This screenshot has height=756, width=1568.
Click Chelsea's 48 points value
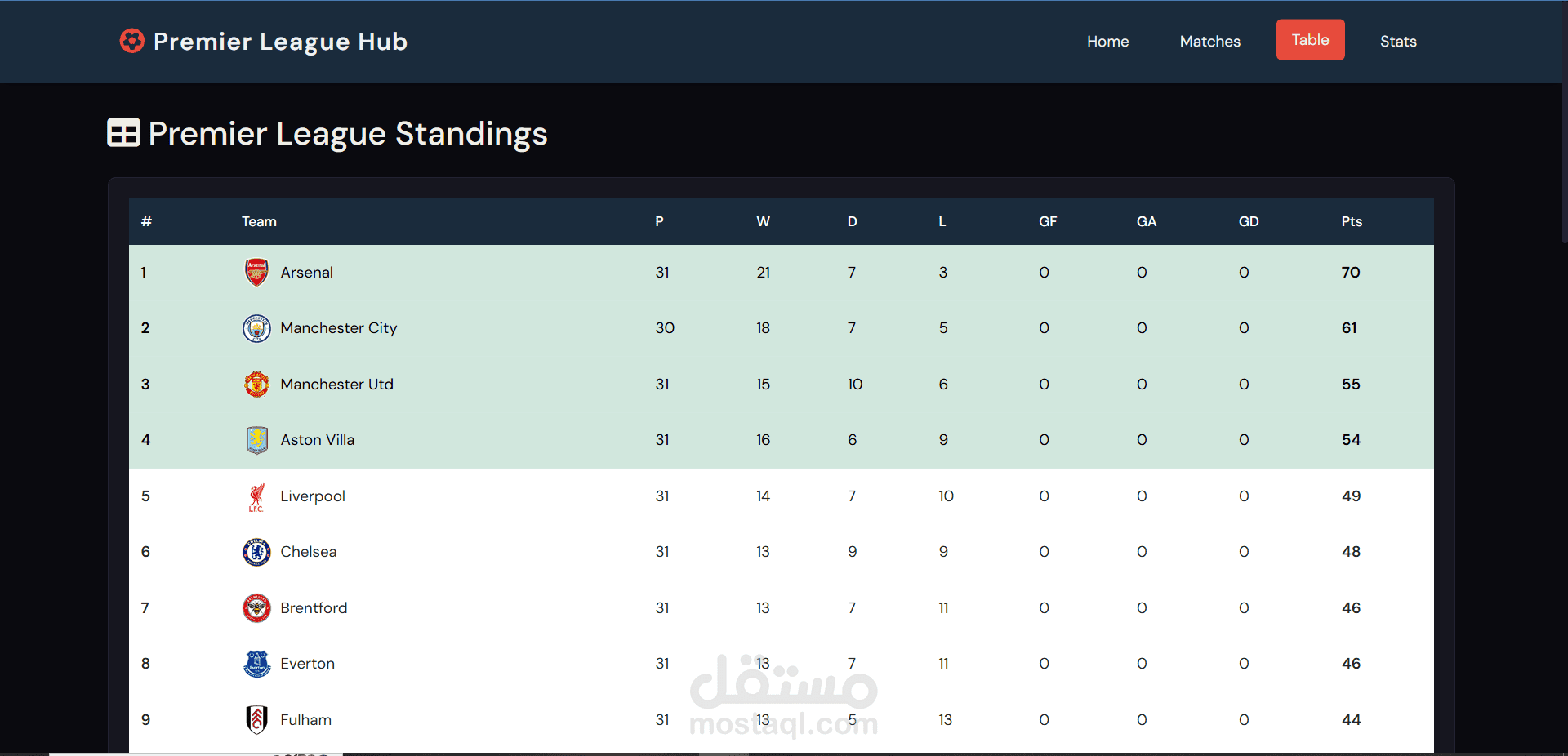coord(1351,552)
